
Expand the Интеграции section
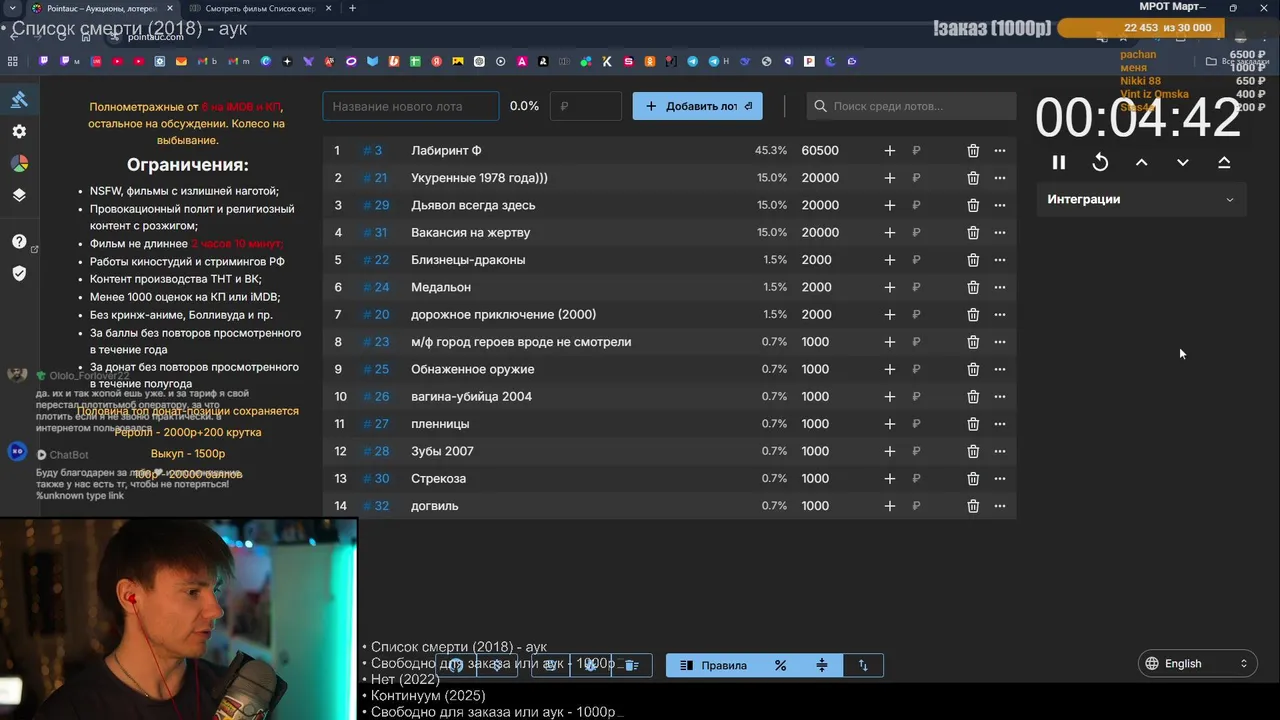(x=1140, y=199)
